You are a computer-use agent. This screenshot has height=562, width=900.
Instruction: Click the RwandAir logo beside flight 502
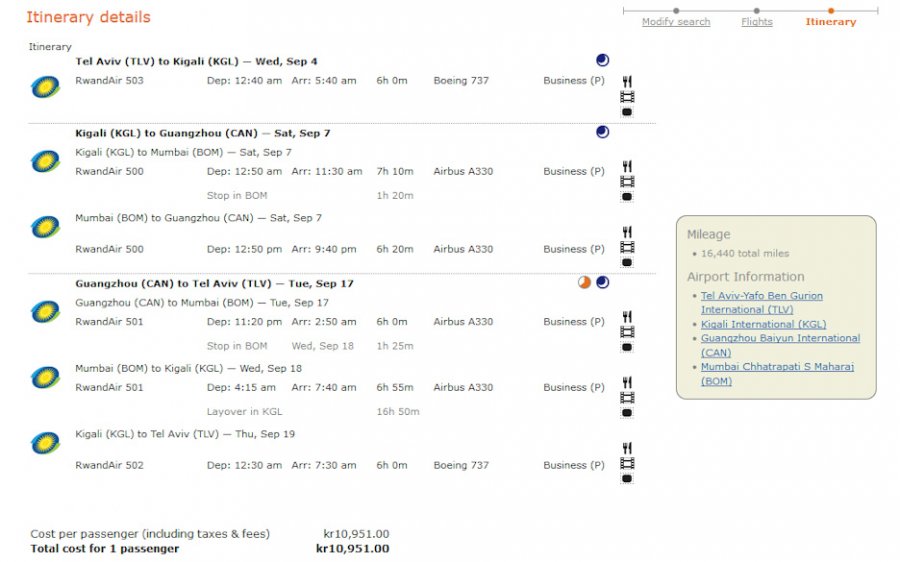pos(45,443)
